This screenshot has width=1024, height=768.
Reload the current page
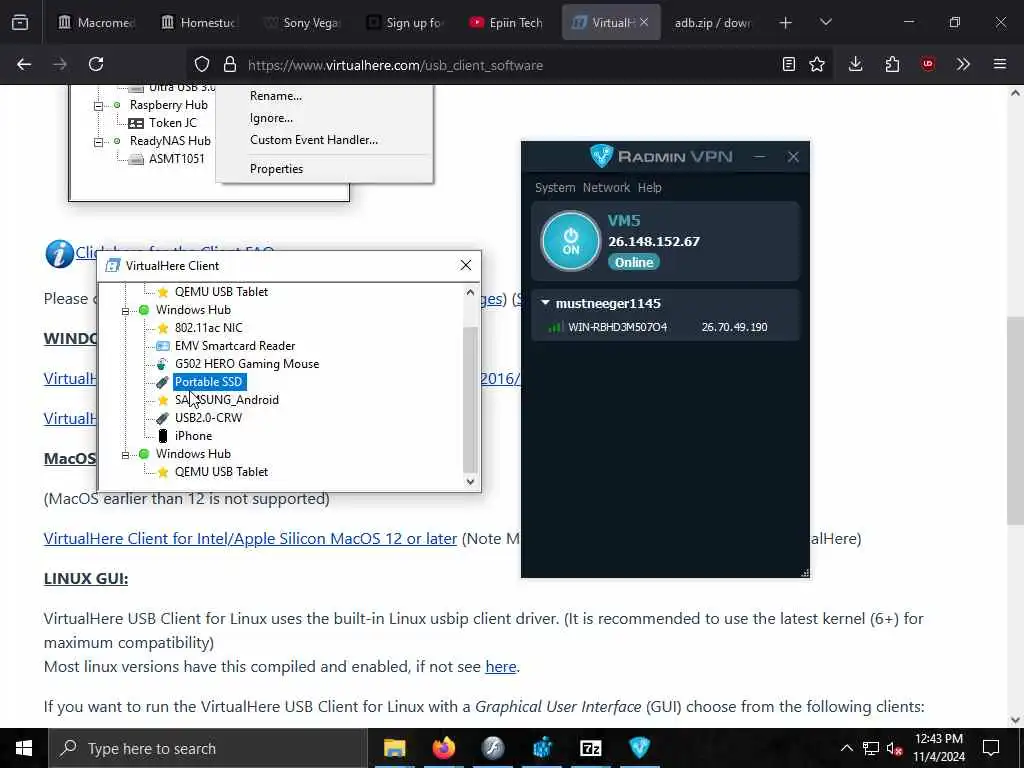(x=96, y=65)
